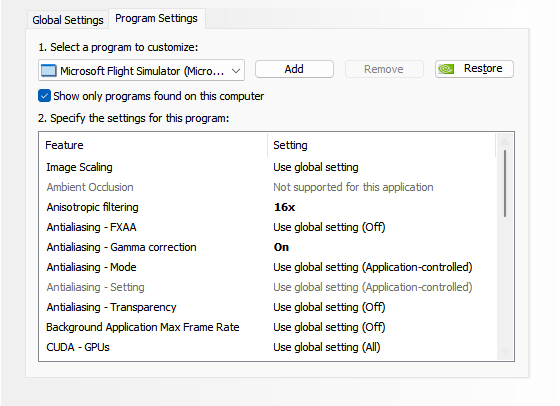Click the scroll down arrow in the settings list
The height and width of the screenshot is (406, 560).
(505, 352)
